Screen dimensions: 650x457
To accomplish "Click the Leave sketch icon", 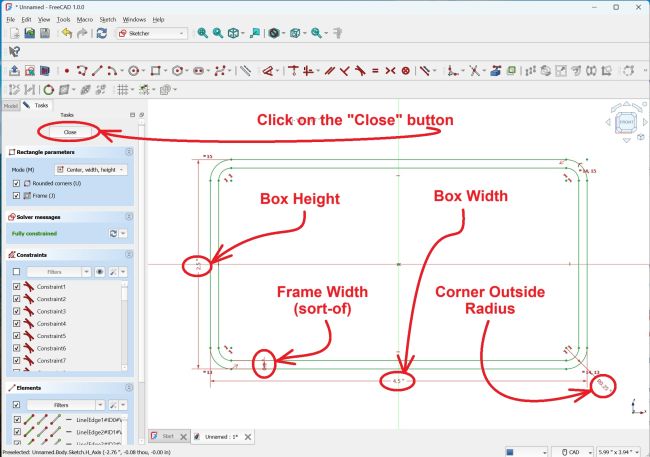I will click(15, 71).
